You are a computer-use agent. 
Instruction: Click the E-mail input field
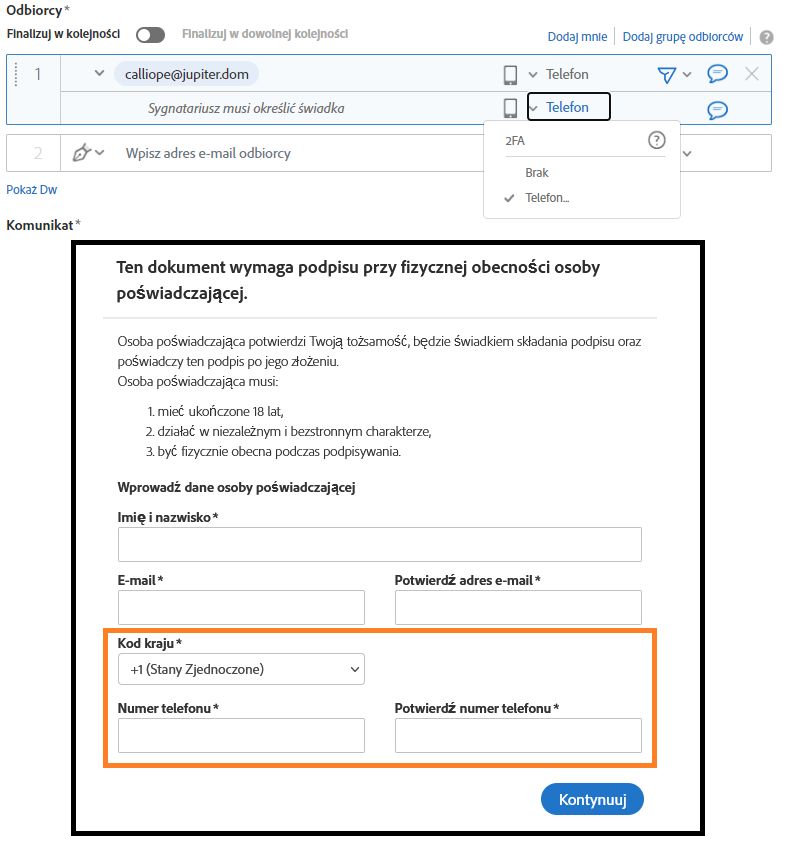[241, 608]
